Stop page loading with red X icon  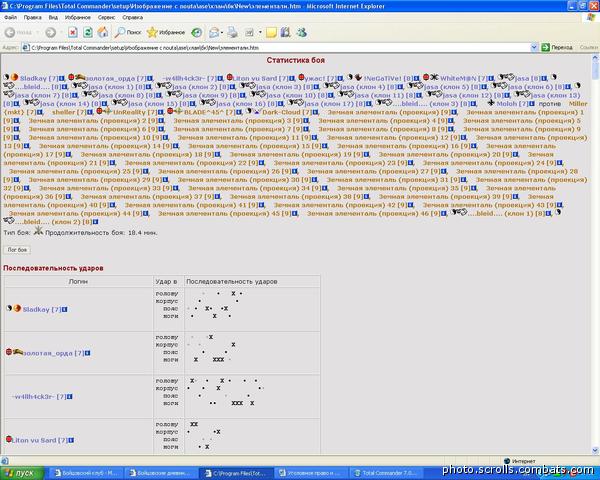(73, 33)
